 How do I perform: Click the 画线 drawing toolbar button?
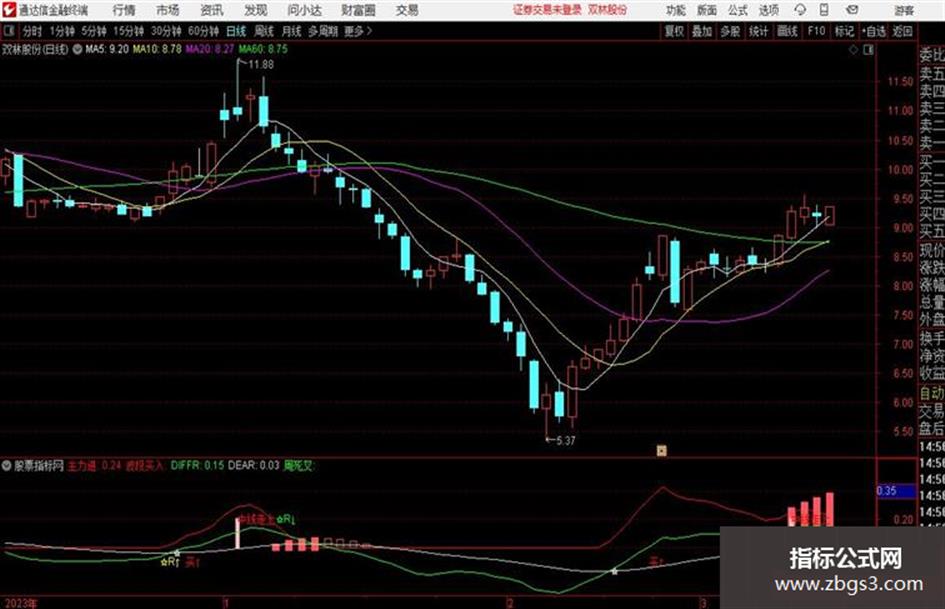point(787,31)
